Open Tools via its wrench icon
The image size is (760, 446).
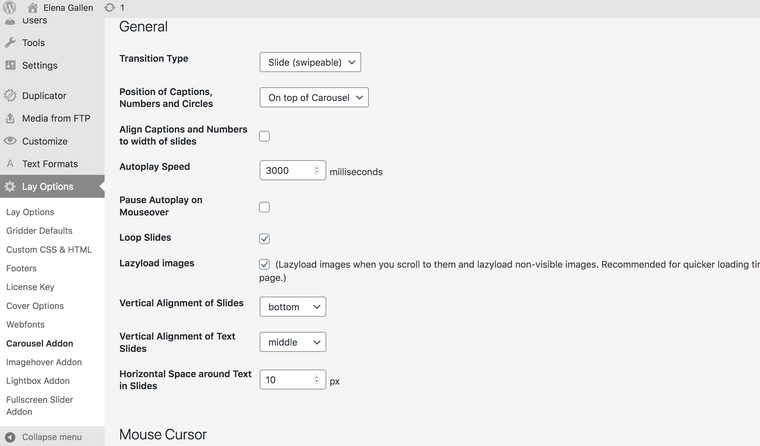coord(10,43)
